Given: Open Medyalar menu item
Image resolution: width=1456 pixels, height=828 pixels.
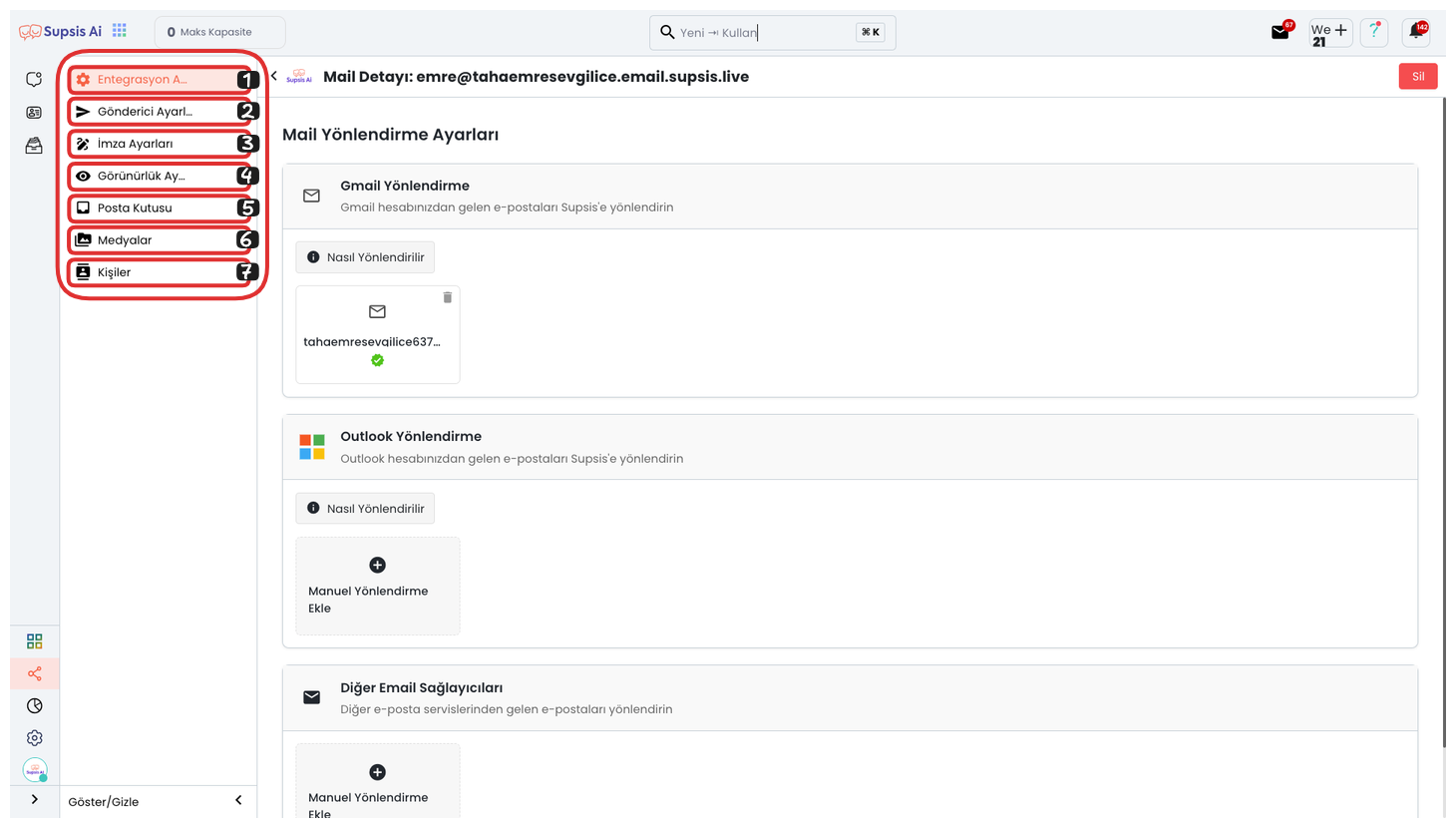Looking at the screenshot, I should point(160,239).
